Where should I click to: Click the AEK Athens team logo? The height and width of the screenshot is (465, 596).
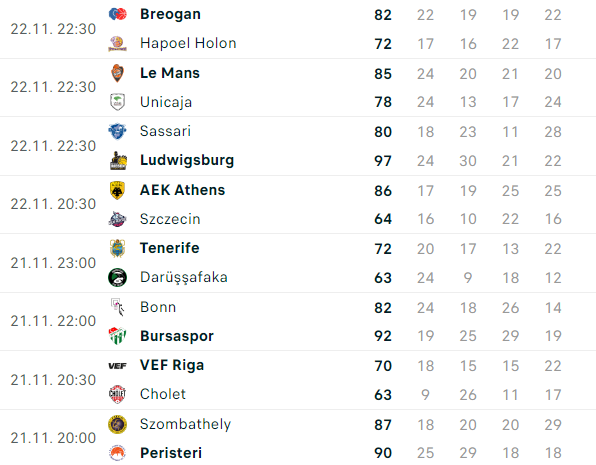pos(117,190)
